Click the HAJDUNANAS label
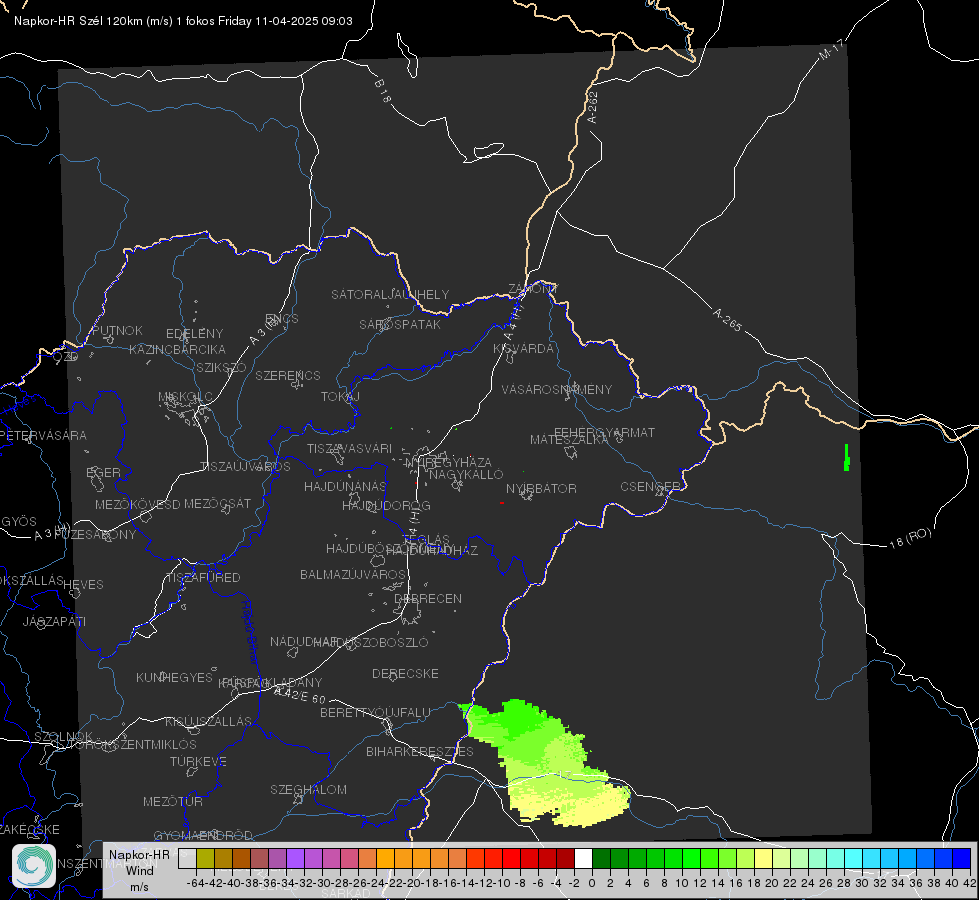Image resolution: width=979 pixels, height=900 pixels. click(x=345, y=486)
